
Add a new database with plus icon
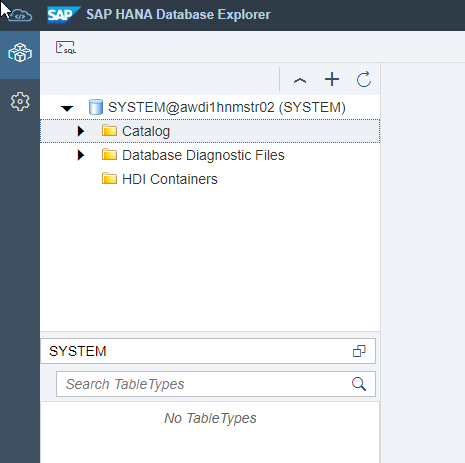click(332, 79)
